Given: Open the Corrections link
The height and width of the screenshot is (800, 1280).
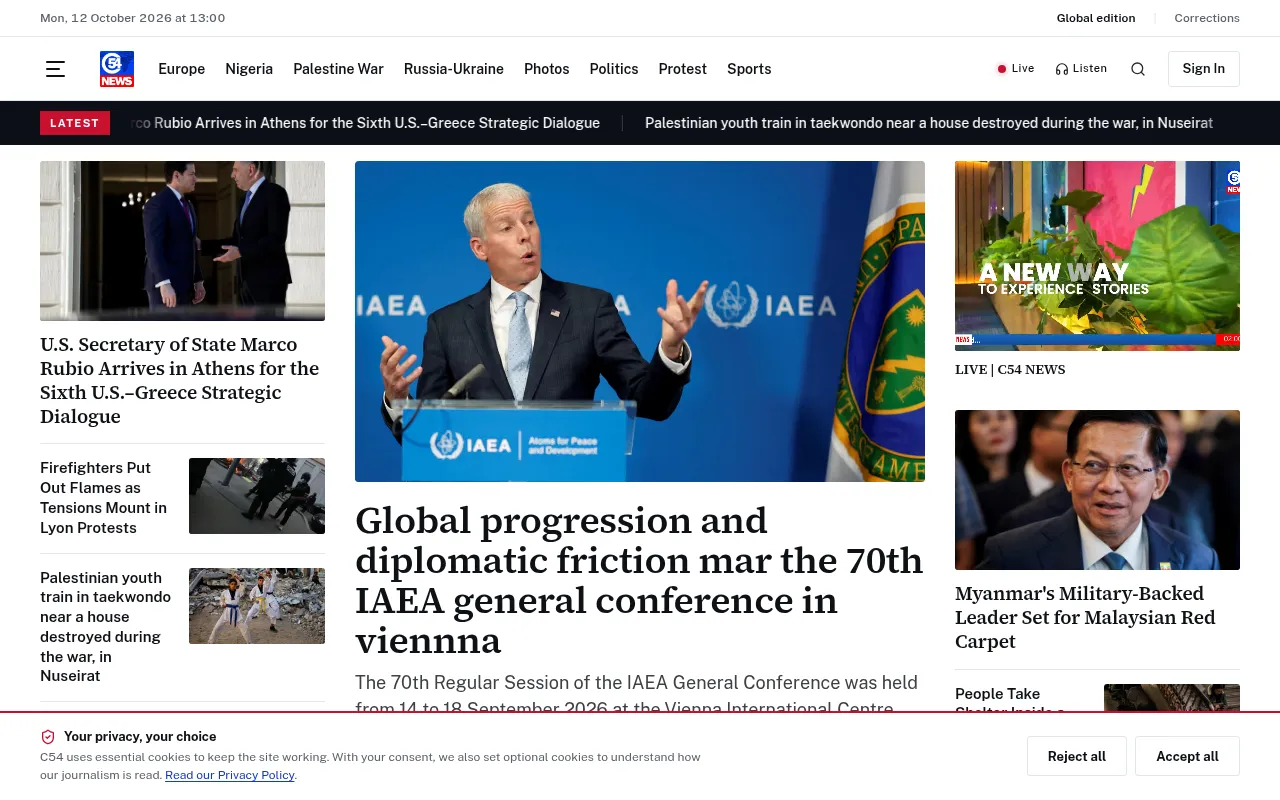Looking at the screenshot, I should [x=1207, y=18].
